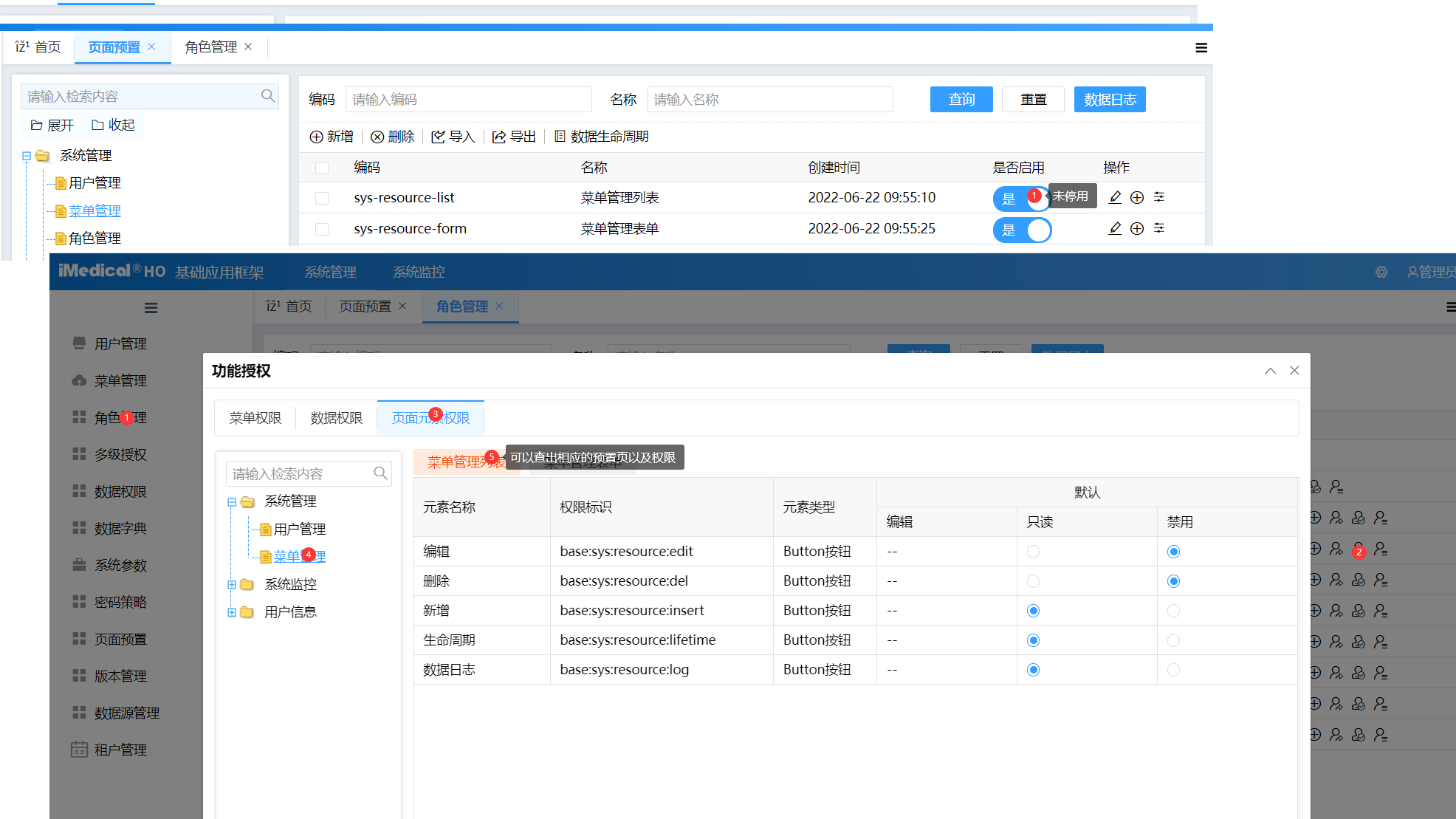Click the 数据日志 button
The width and height of the screenshot is (1456, 819).
tap(1109, 100)
